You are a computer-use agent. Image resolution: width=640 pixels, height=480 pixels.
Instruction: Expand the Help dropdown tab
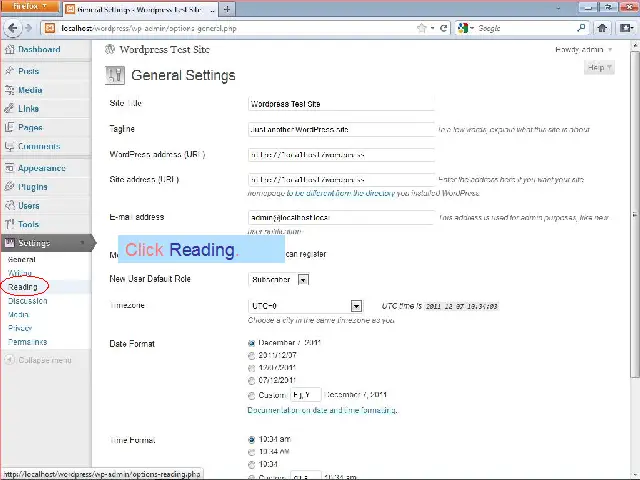click(599, 68)
